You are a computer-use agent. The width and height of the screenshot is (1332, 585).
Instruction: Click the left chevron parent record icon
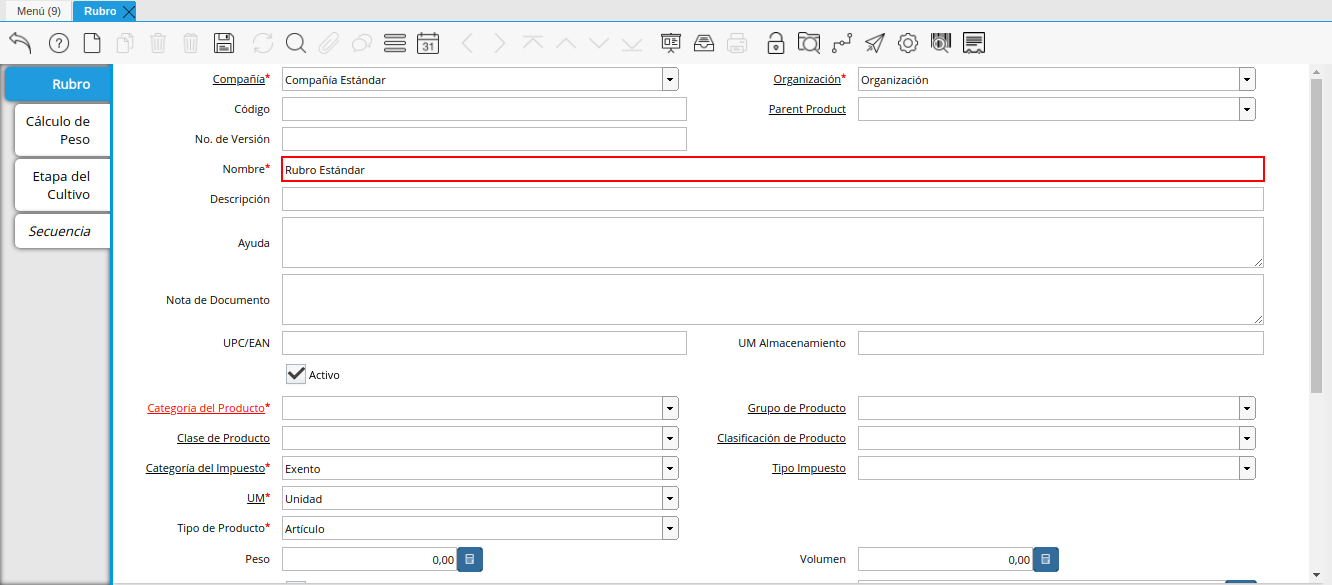coord(467,43)
